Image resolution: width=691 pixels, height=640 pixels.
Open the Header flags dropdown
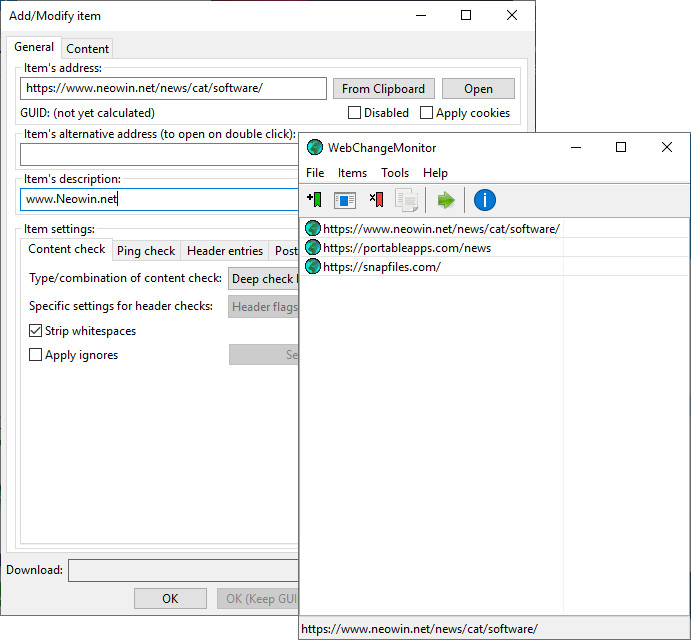[x=263, y=307]
